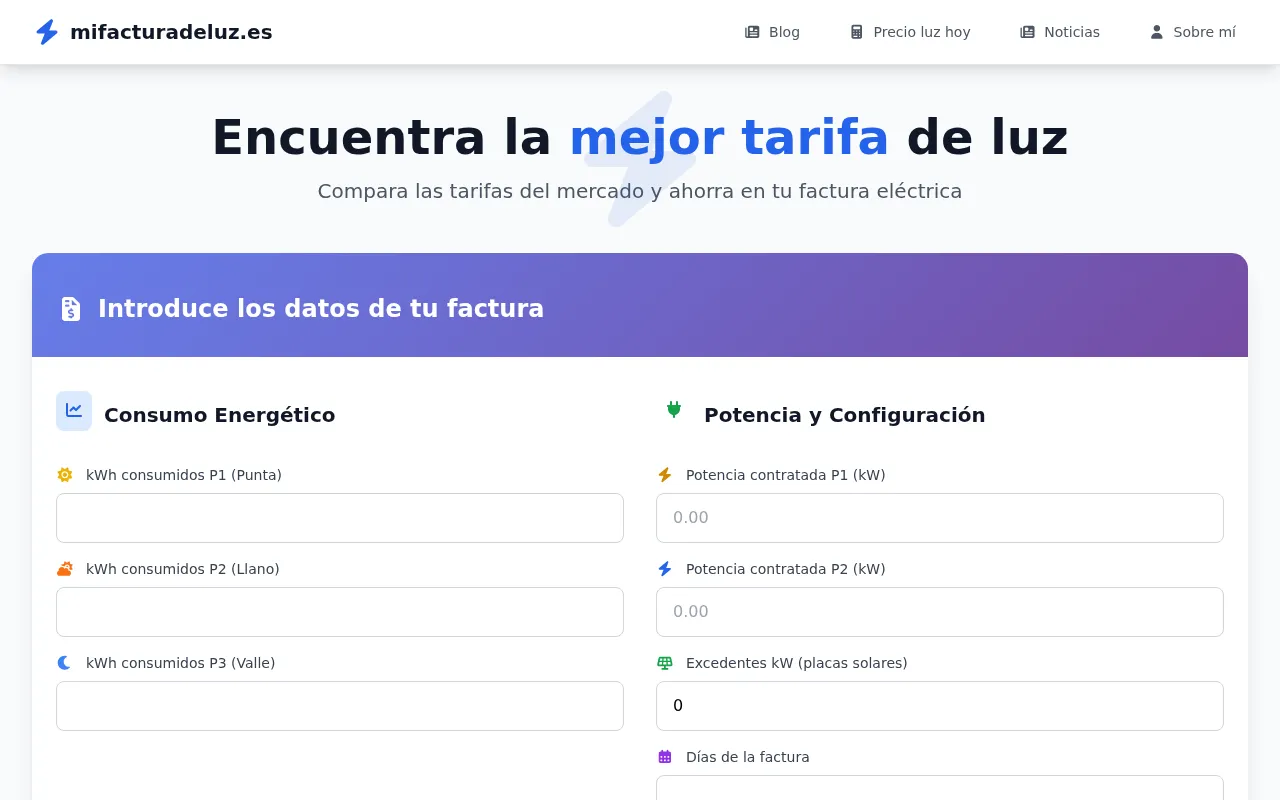Click the invoice icon in the form header
This screenshot has height=800, width=1280.
(x=71, y=309)
